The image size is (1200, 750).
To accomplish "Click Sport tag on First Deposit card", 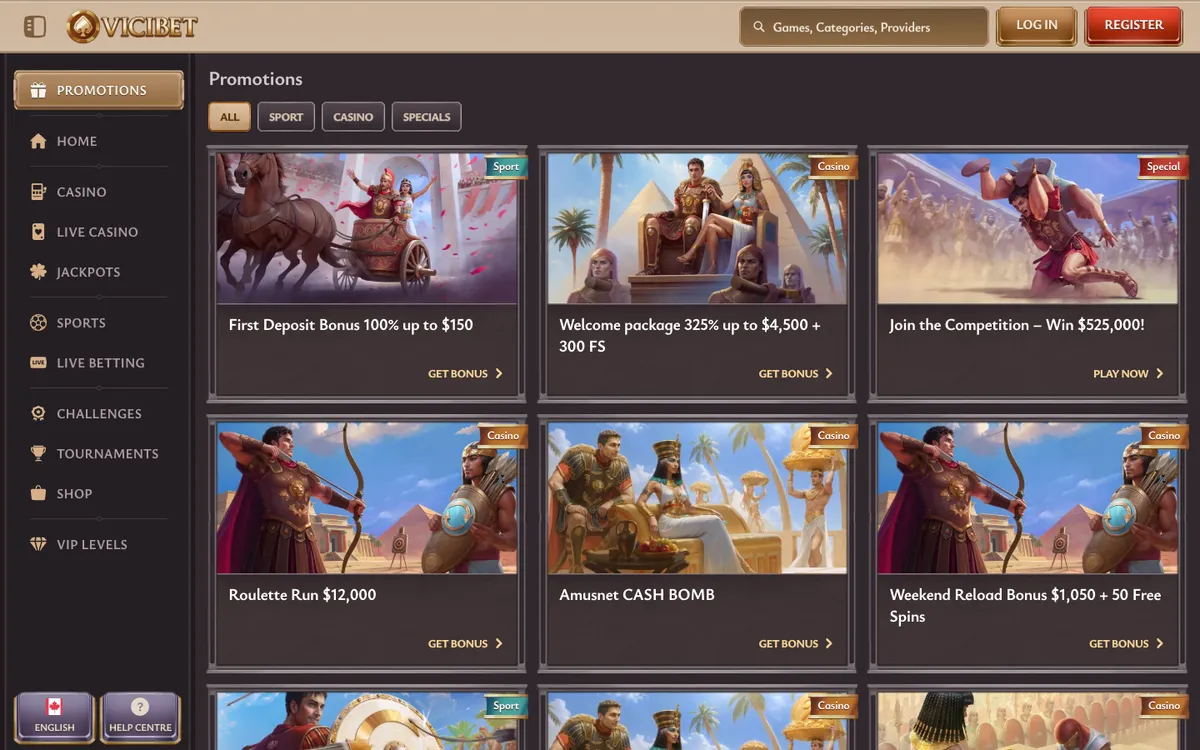I will pos(506,167).
